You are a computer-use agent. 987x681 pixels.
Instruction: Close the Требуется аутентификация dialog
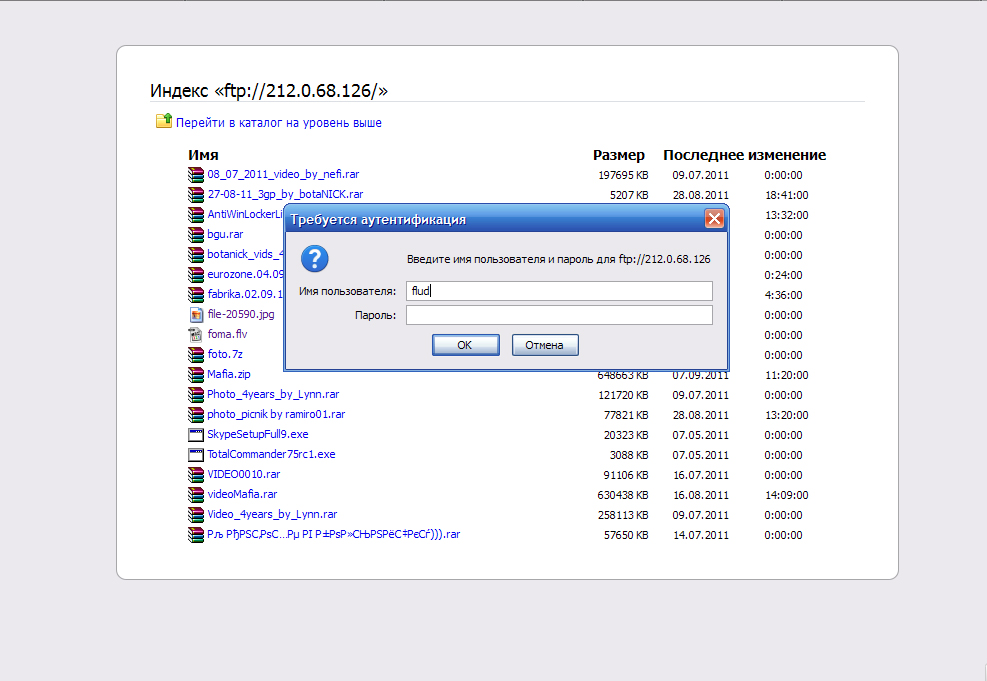coord(714,218)
